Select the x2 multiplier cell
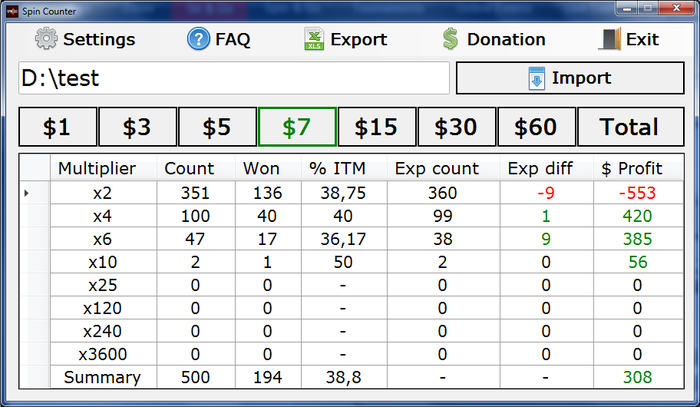The image size is (700, 407). coord(103,193)
